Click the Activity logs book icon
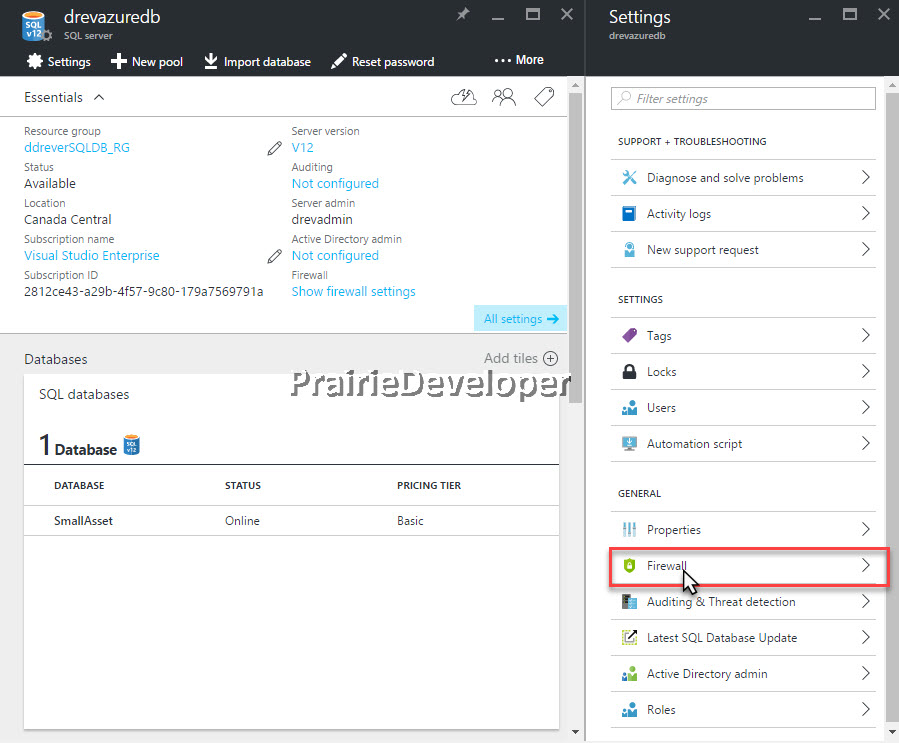 pos(630,214)
